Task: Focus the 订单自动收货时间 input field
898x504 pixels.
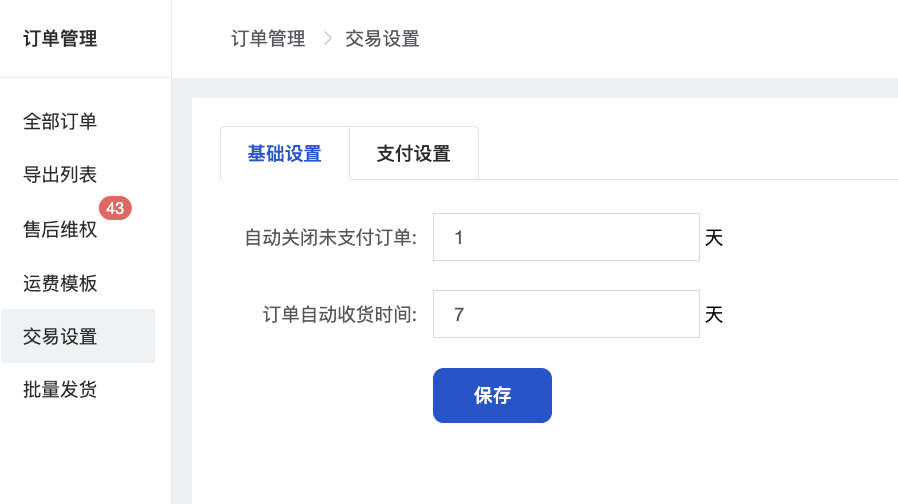Action: click(x=565, y=314)
